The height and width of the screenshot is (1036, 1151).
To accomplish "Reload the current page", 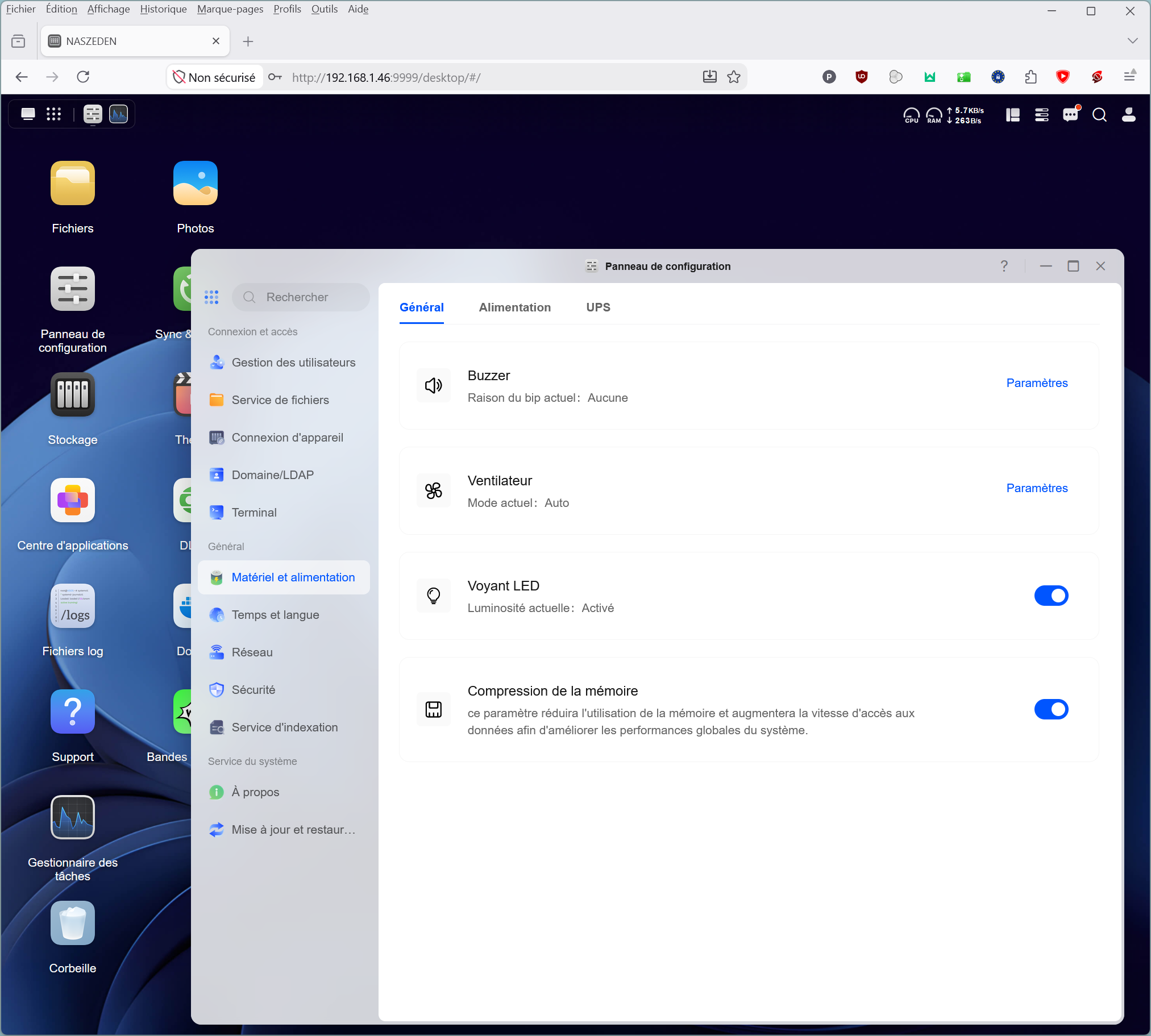I will pos(83,77).
